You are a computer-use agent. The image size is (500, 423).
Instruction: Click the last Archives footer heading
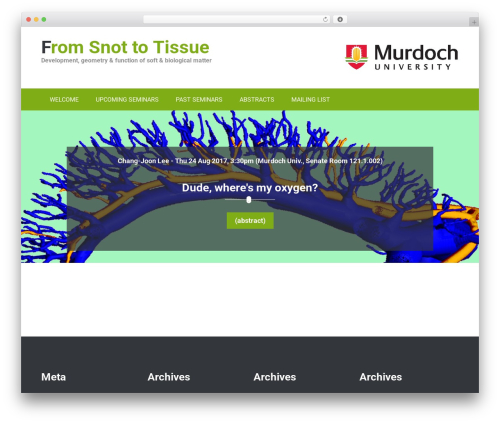381,377
